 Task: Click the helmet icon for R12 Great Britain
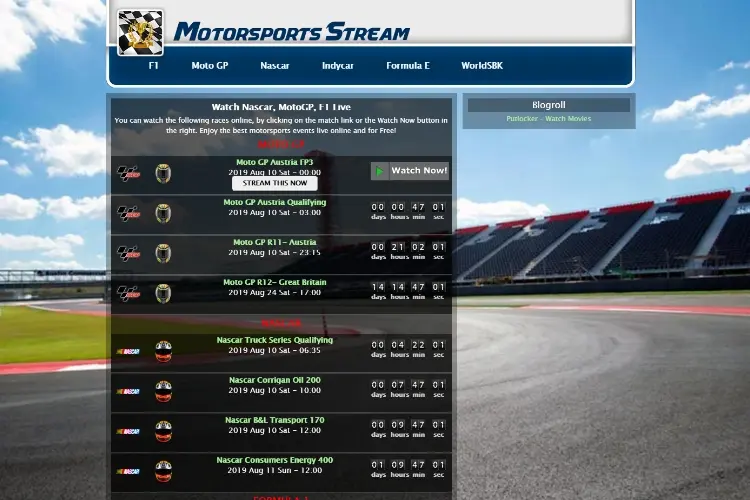coord(163,293)
